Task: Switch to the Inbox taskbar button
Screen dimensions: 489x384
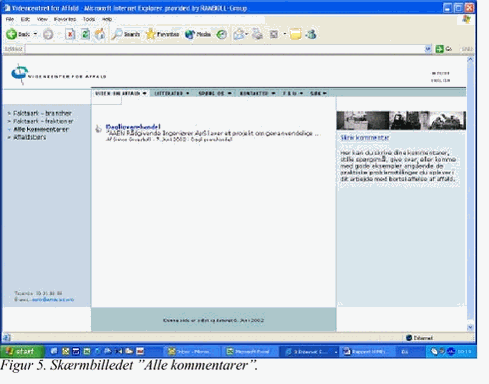Action: tap(191, 352)
